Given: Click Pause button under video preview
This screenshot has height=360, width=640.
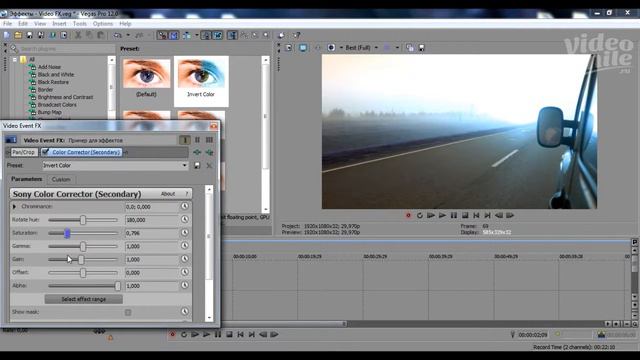Looking at the screenshot, I should (x=453, y=215).
